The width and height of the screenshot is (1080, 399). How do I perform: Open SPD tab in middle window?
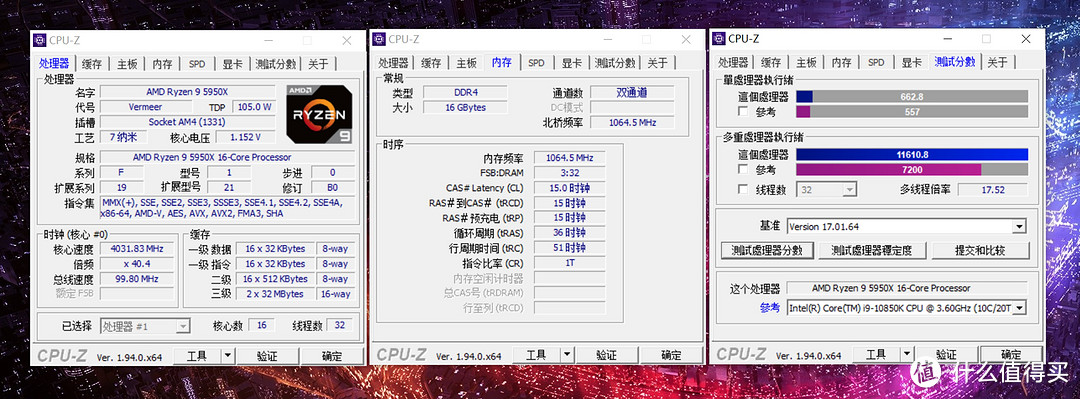(536, 63)
